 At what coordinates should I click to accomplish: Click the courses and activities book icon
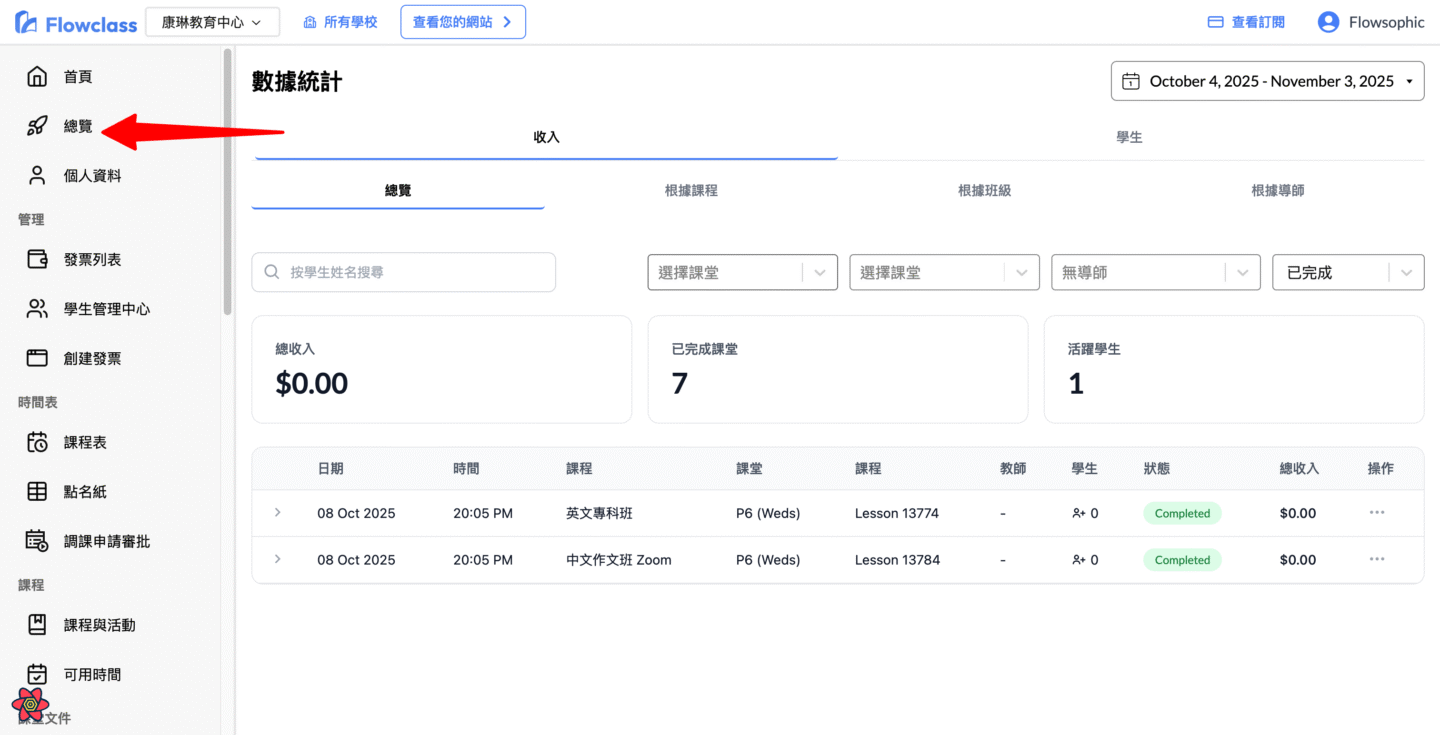click(x=37, y=625)
